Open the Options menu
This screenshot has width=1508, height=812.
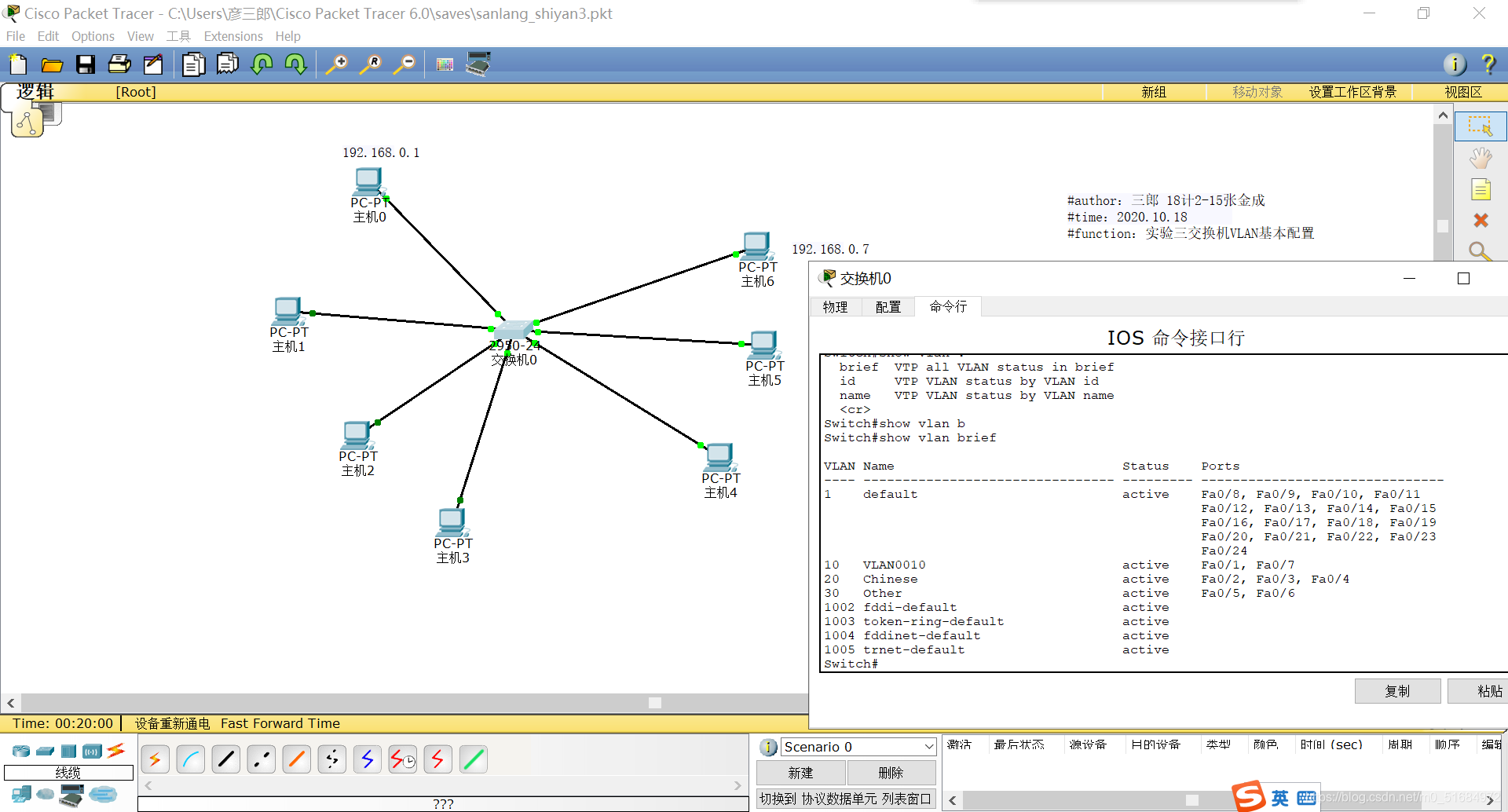[93, 36]
